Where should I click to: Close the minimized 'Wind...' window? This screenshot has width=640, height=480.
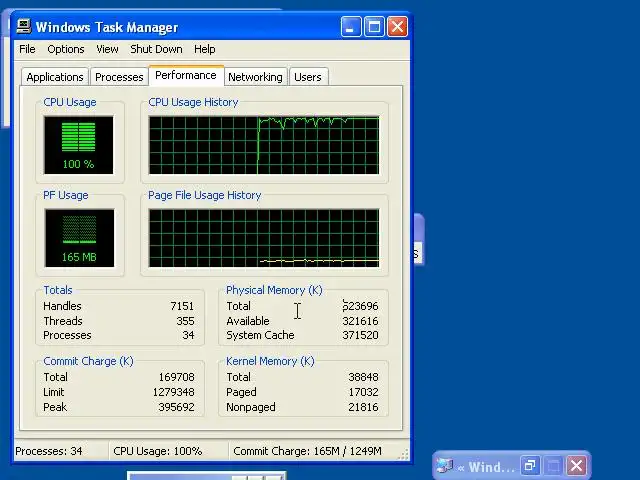click(x=577, y=465)
